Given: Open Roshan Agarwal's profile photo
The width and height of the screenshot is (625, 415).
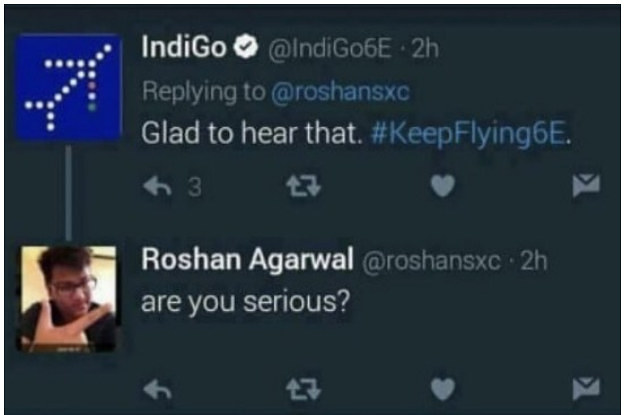Looking at the screenshot, I should click(67, 299).
